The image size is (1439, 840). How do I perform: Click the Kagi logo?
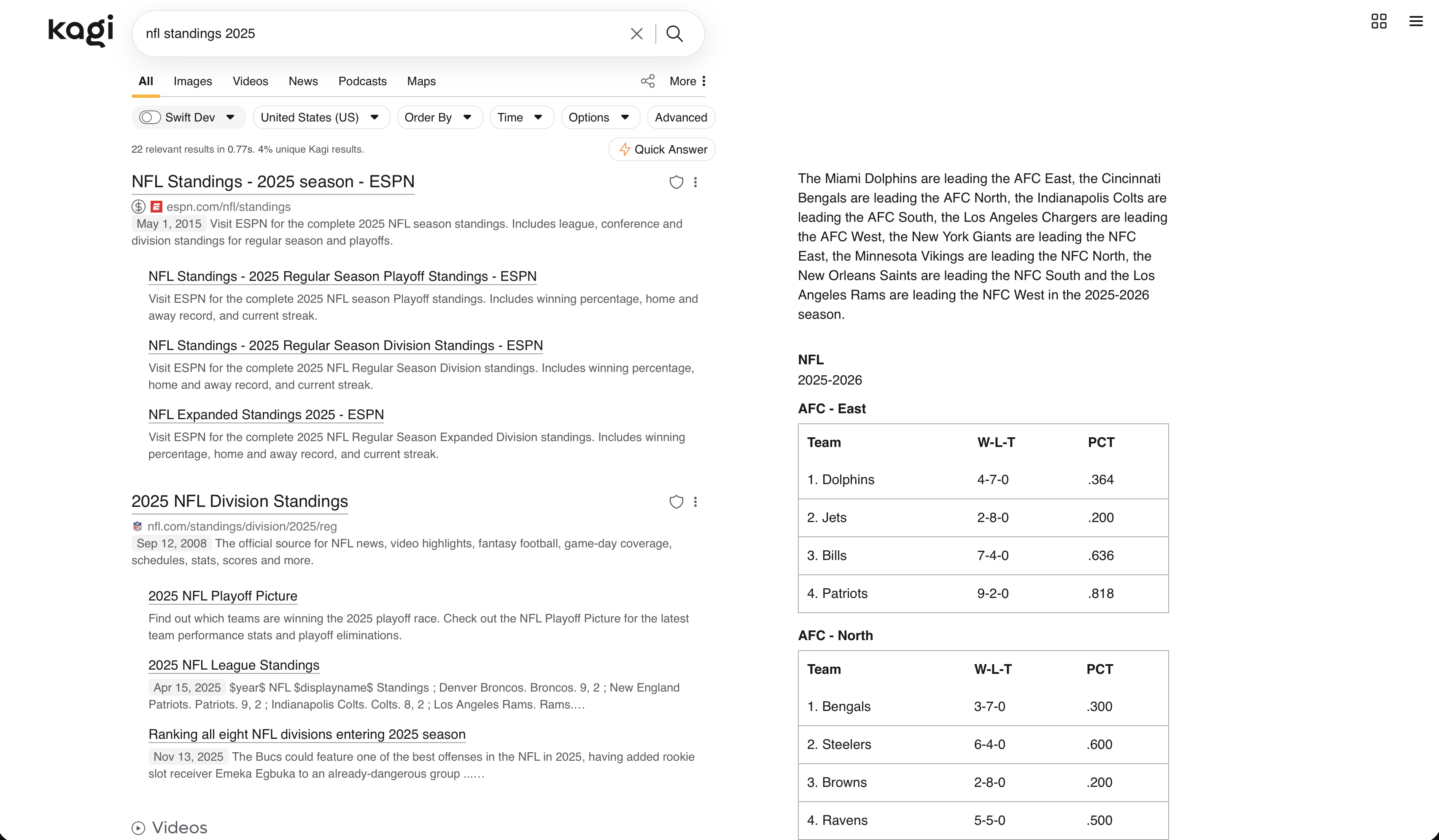tap(79, 31)
